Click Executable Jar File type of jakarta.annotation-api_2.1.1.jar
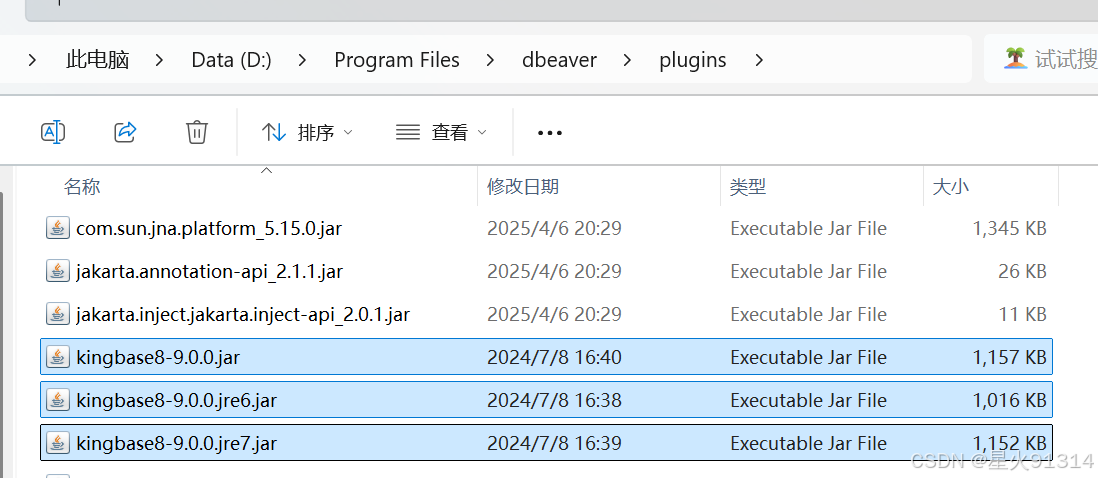1098x478 pixels. (x=808, y=272)
